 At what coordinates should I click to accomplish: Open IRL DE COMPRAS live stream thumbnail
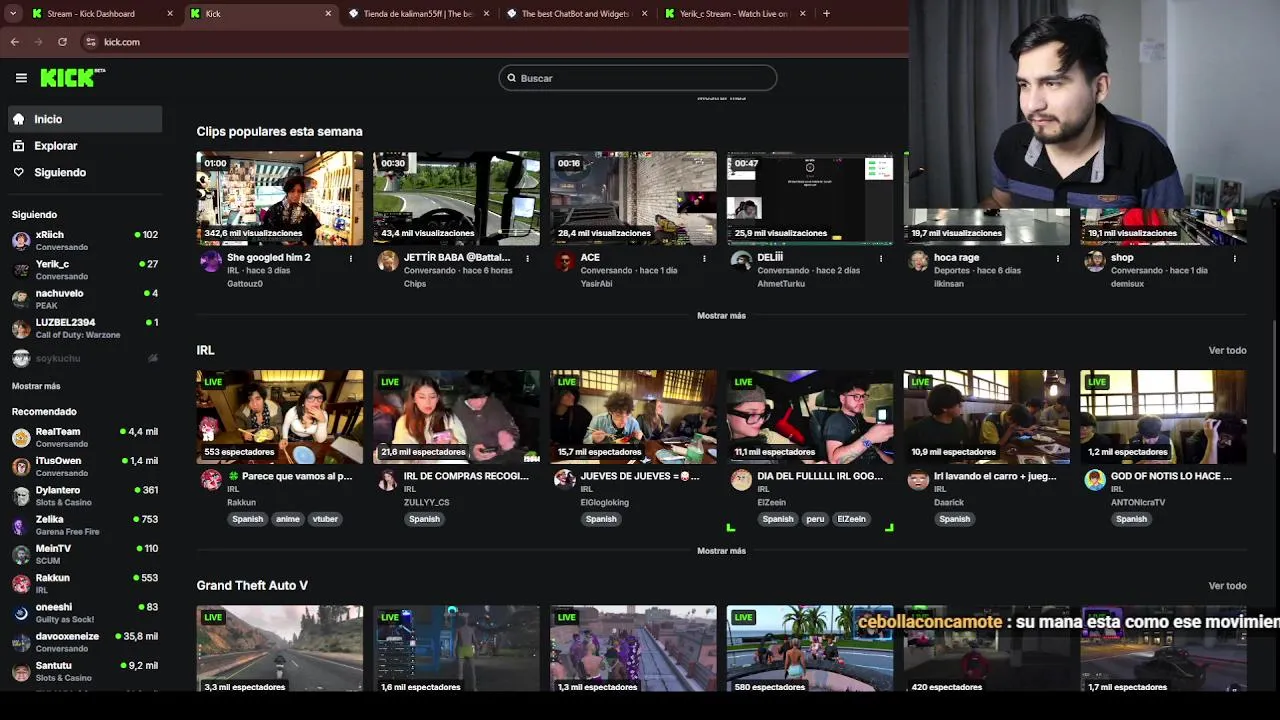(456, 417)
